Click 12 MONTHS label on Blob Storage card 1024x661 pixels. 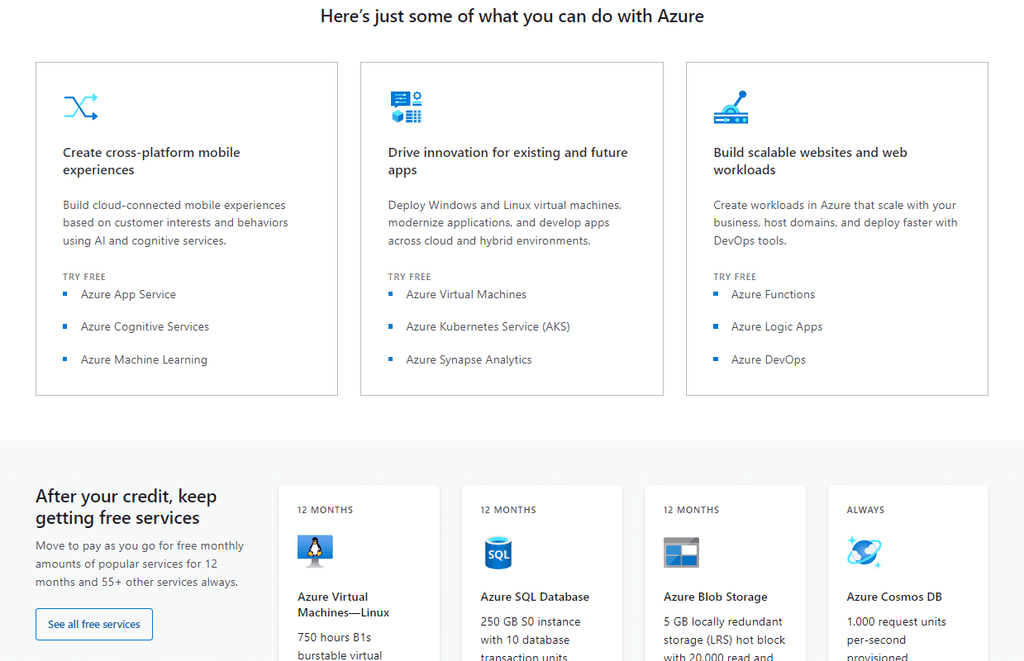691,510
